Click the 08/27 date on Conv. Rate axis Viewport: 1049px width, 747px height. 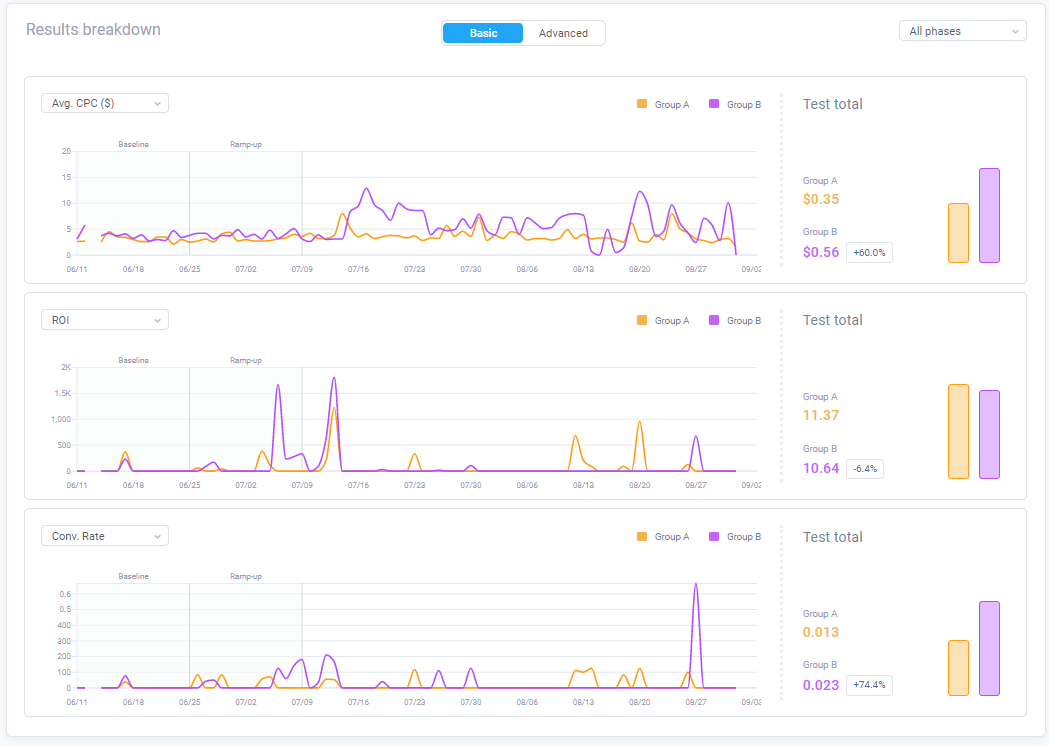(695, 702)
